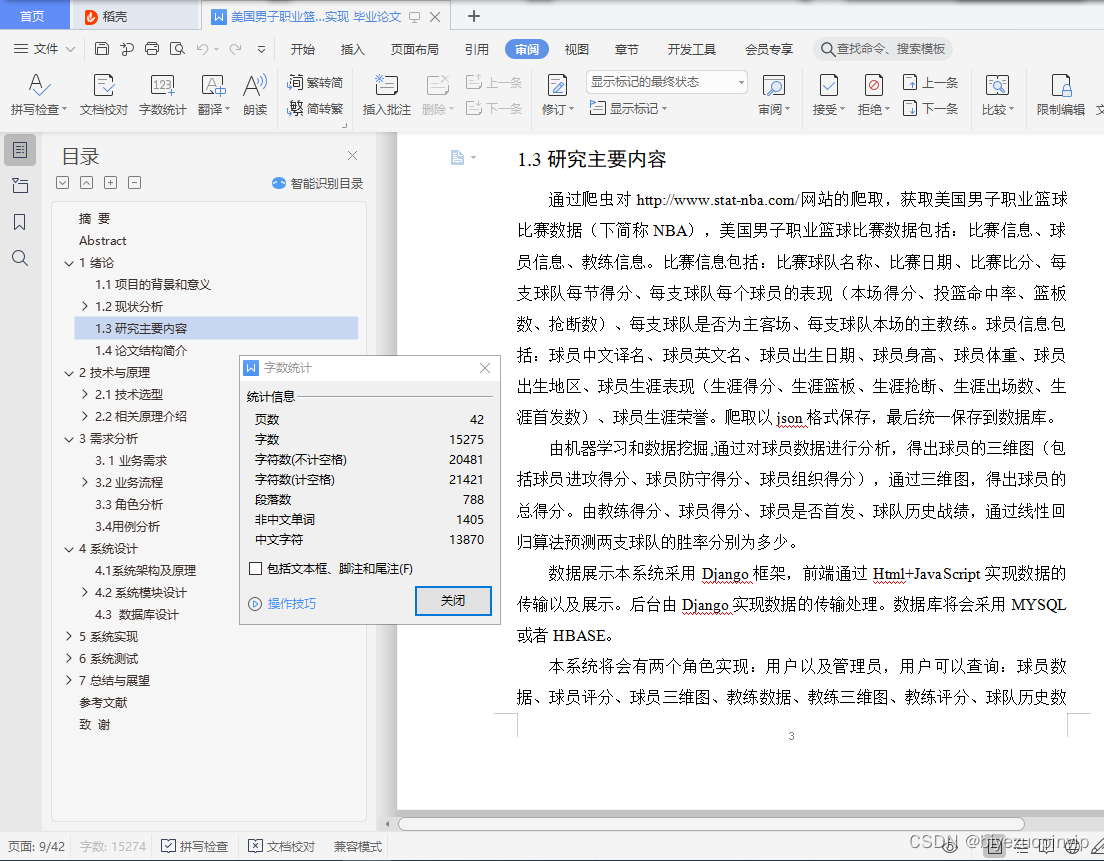The width and height of the screenshot is (1104, 861).
Task: Open 限制编辑 restrict editing
Action: tap(1060, 94)
